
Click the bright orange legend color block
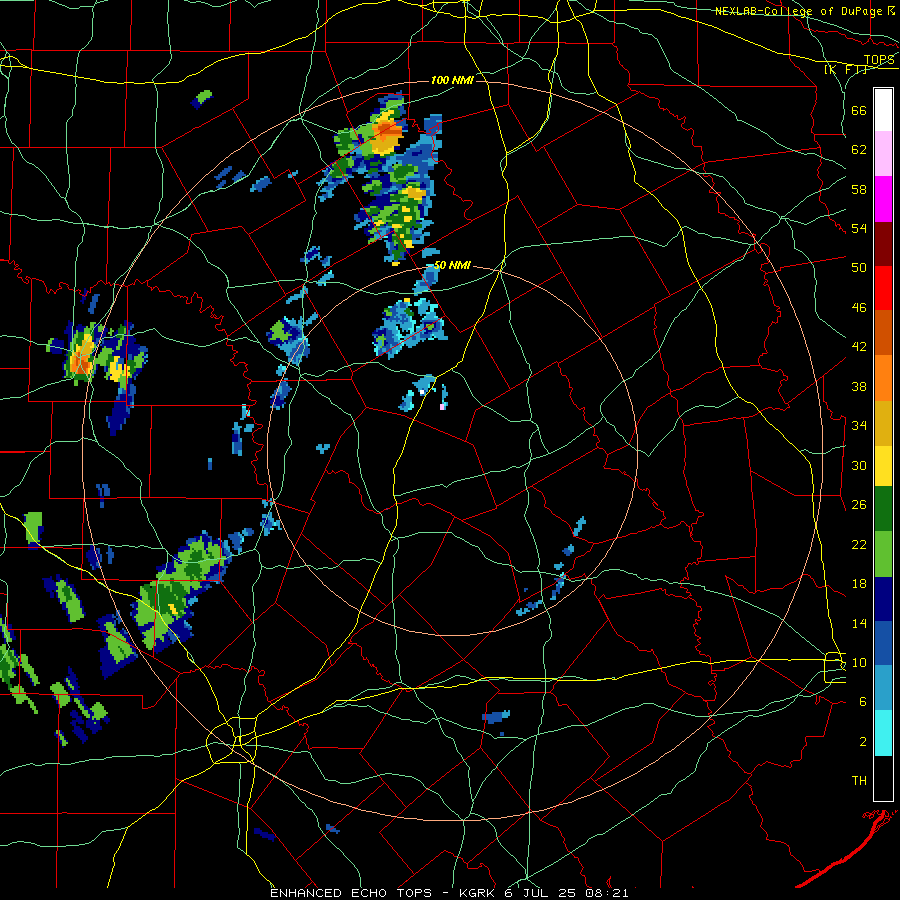coord(883,378)
